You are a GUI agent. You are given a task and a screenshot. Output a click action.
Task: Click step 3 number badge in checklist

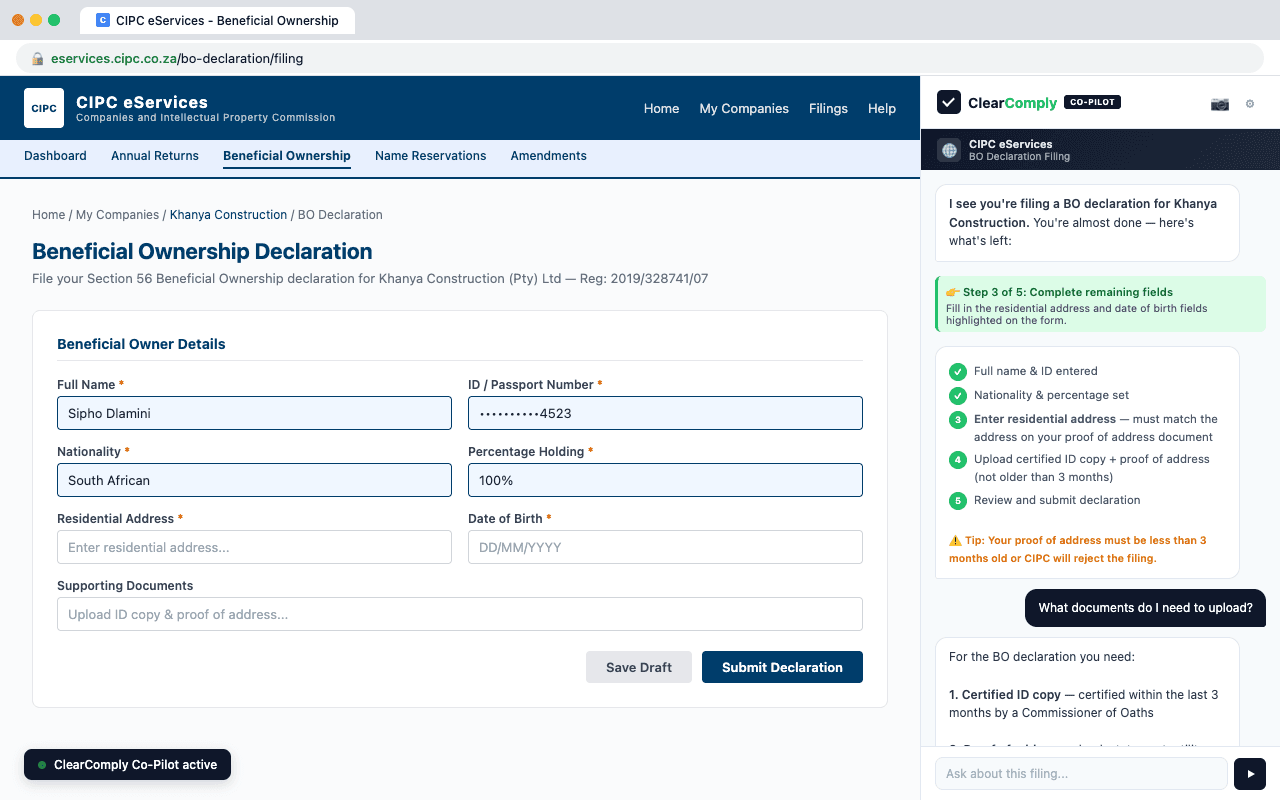pyautogui.click(x=958, y=420)
